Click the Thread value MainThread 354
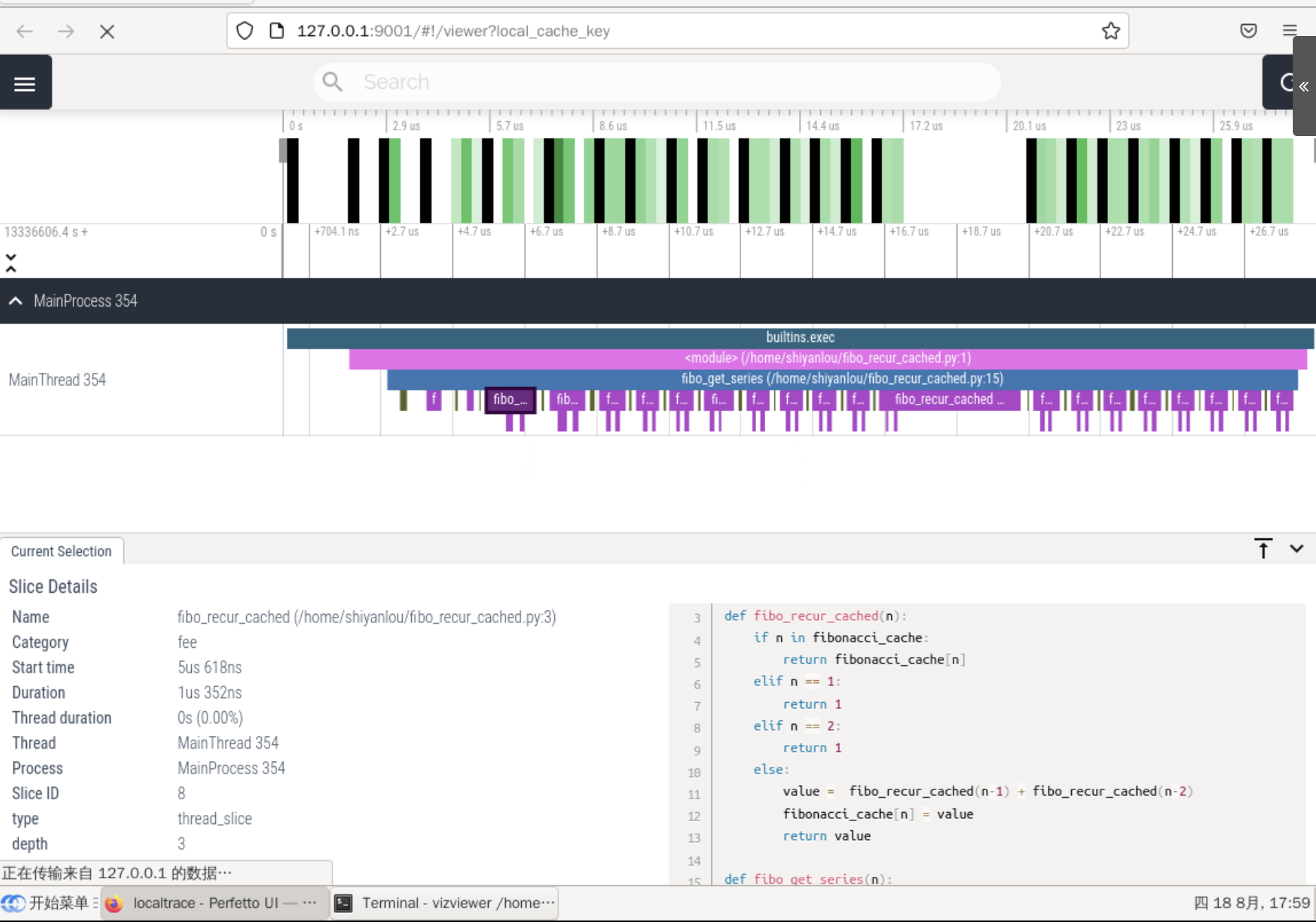The width and height of the screenshot is (1316, 922). (x=228, y=743)
